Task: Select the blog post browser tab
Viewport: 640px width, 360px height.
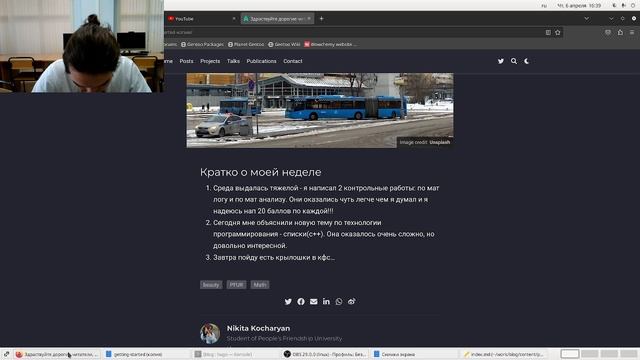Action: 277,19
